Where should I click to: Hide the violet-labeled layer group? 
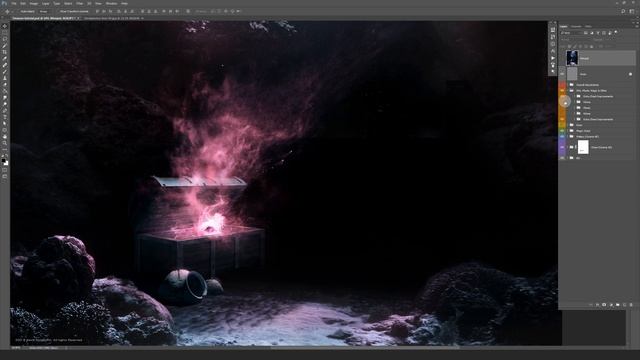click(x=562, y=147)
